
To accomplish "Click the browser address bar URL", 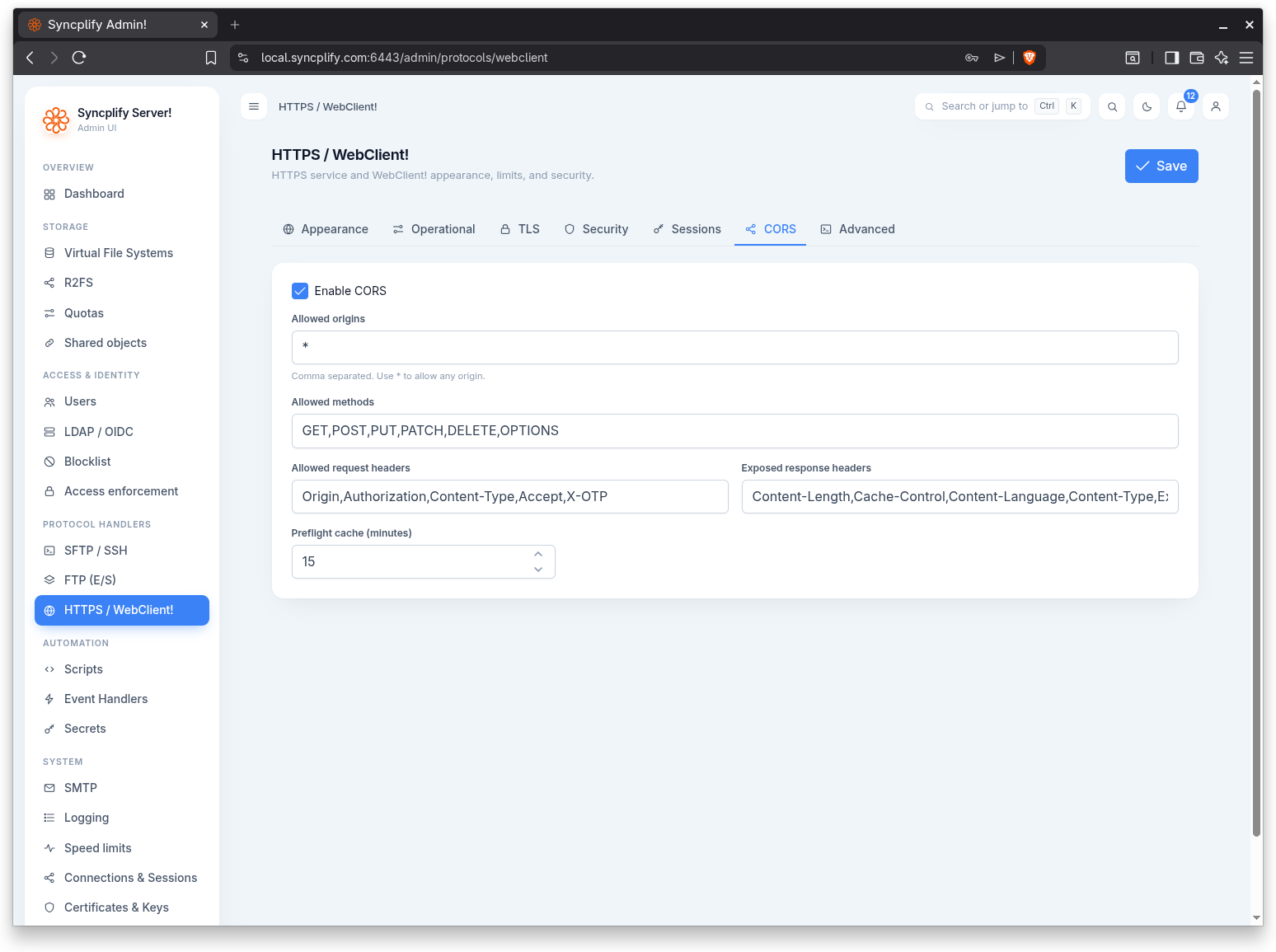I will pos(404,58).
